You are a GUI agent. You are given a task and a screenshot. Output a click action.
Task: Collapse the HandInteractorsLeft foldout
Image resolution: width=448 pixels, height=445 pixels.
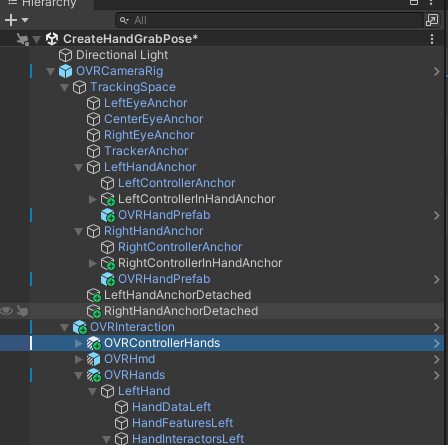click(107, 440)
